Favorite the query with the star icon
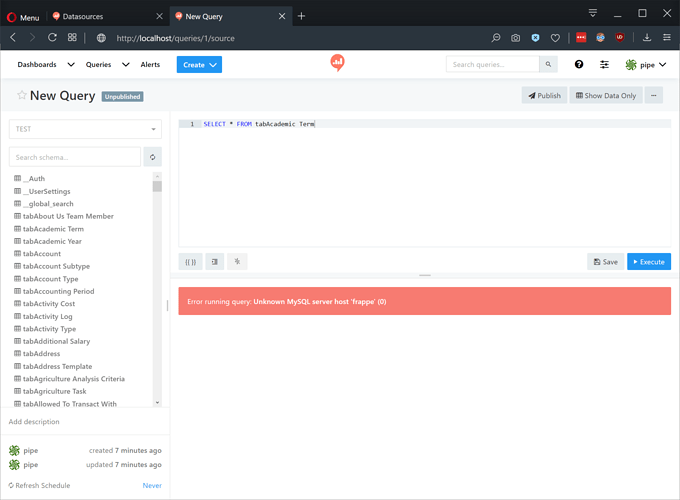680x500 pixels. [x=21, y=95]
